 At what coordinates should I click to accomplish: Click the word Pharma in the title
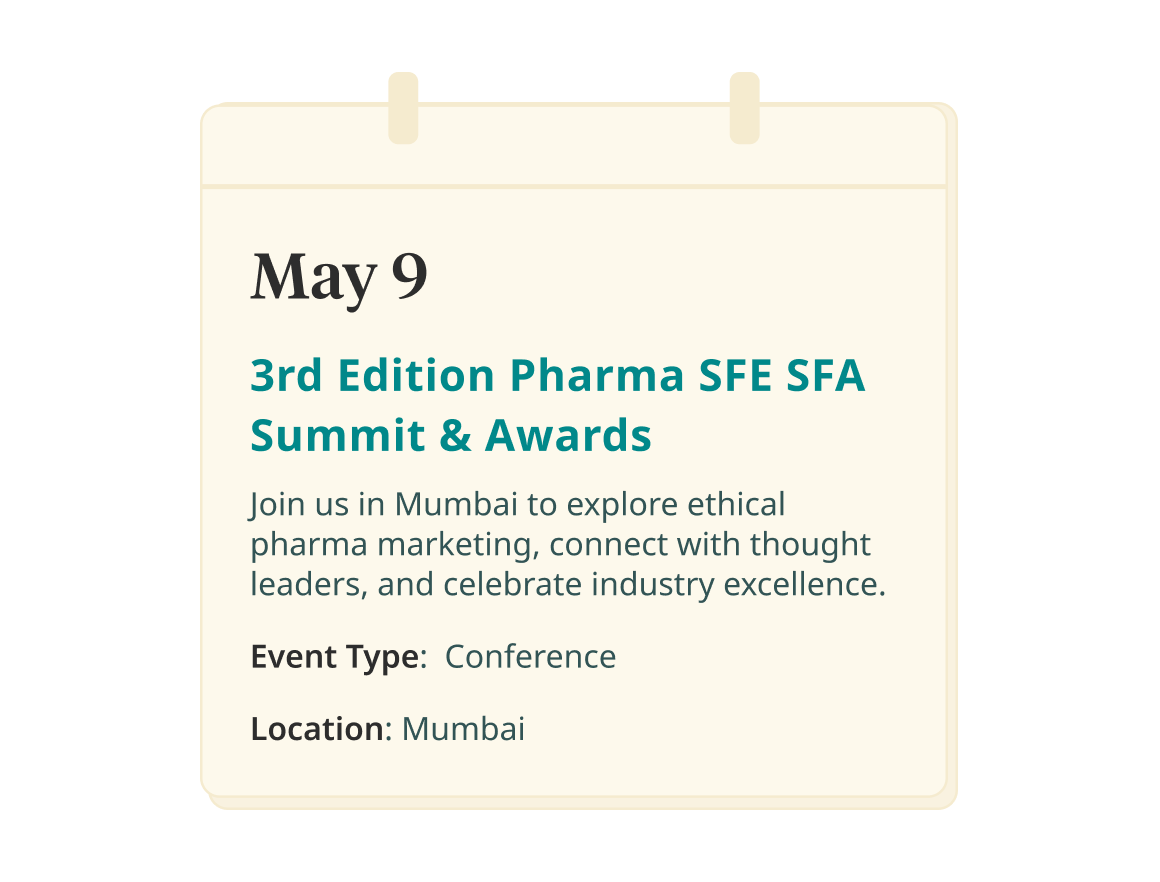coord(597,375)
